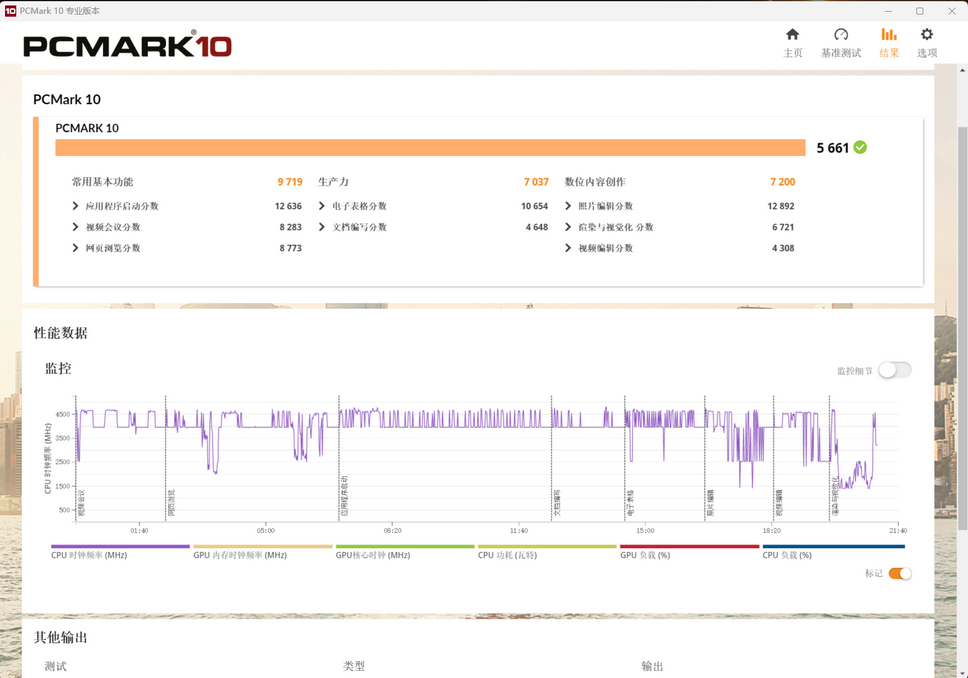This screenshot has height=678, width=968.
Task: Click the PCMark 10 logo
Action: tap(127, 46)
